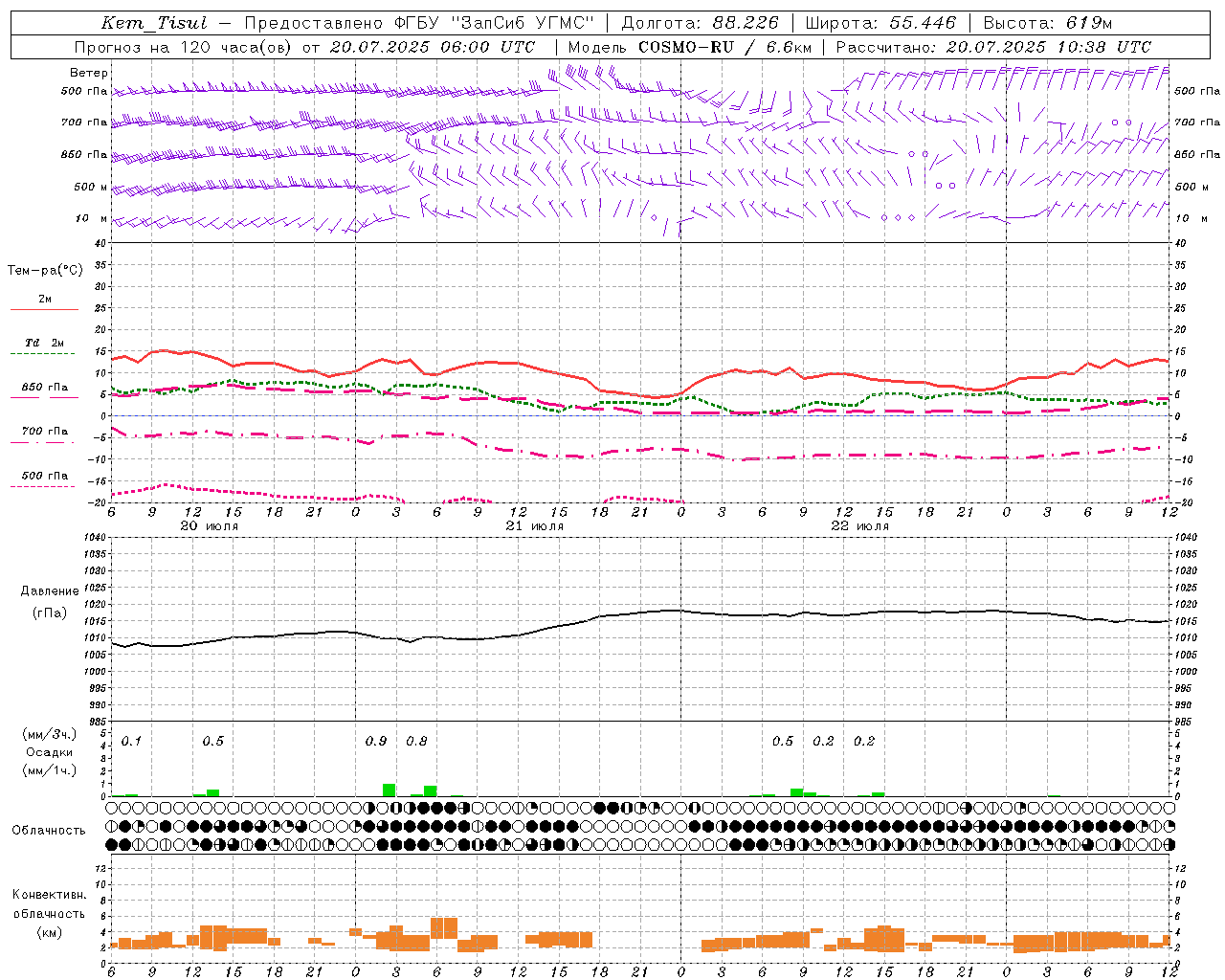Click 12 at top of left convective cloud axis

102,869
